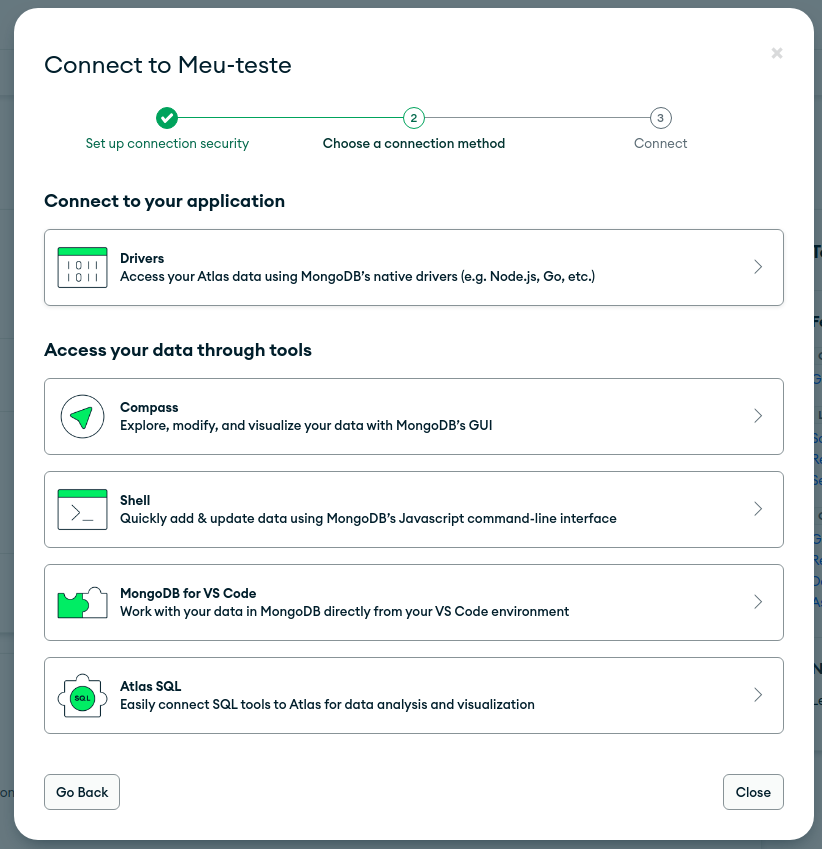
Task: Choose the Compass connection title
Action: click(149, 407)
